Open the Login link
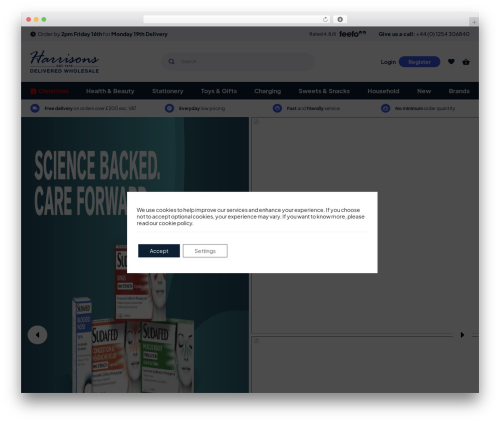 (388, 62)
